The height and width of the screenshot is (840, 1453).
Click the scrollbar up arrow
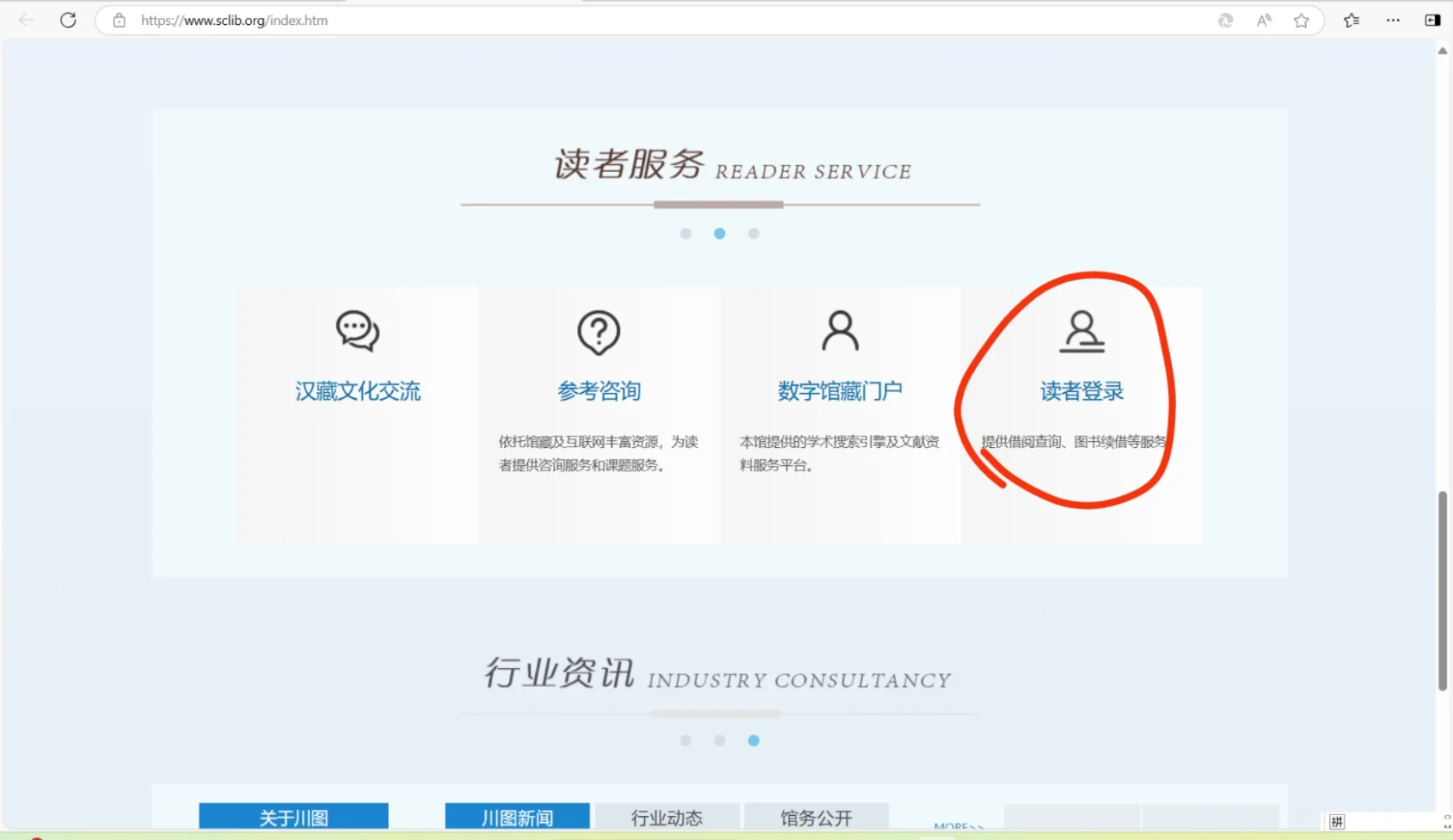point(1442,51)
